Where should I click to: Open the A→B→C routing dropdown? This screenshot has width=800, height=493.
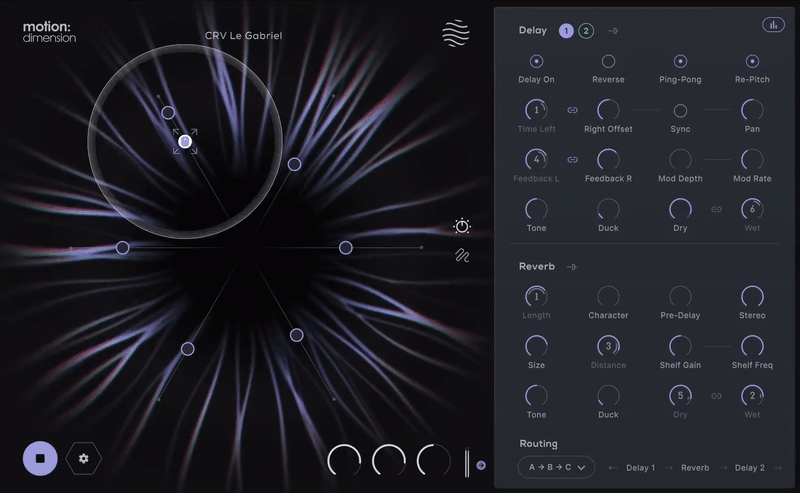click(x=556, y=467)
